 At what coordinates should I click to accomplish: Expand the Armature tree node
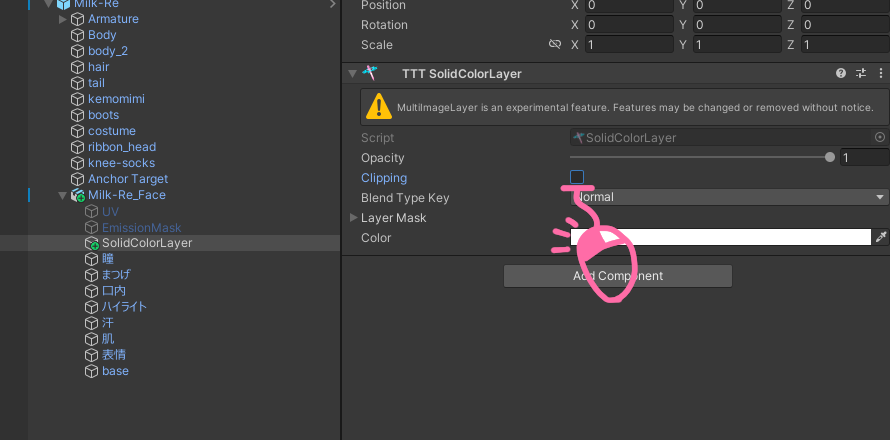tap(63, 19)
